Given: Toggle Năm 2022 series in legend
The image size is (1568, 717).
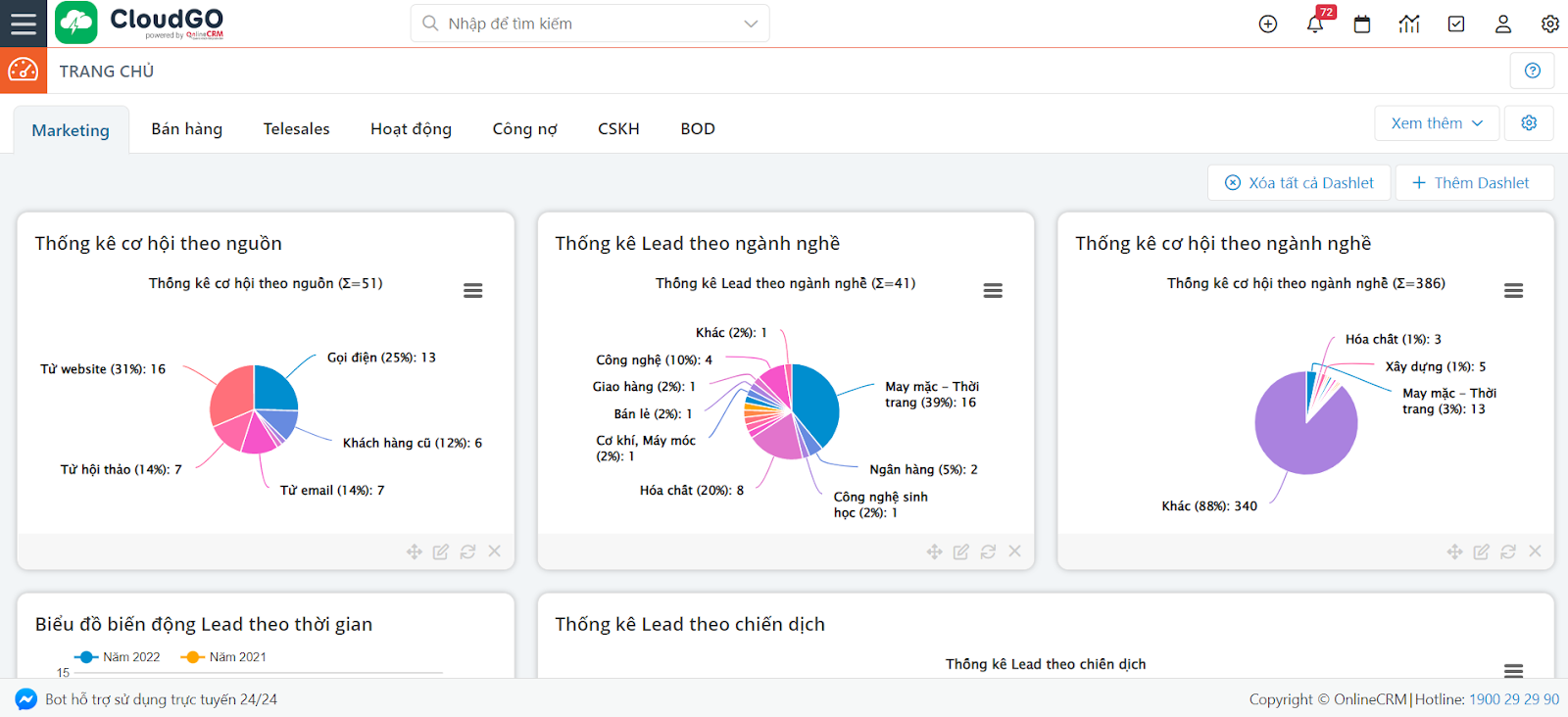Looking at the screenshot, I should 118,657.
